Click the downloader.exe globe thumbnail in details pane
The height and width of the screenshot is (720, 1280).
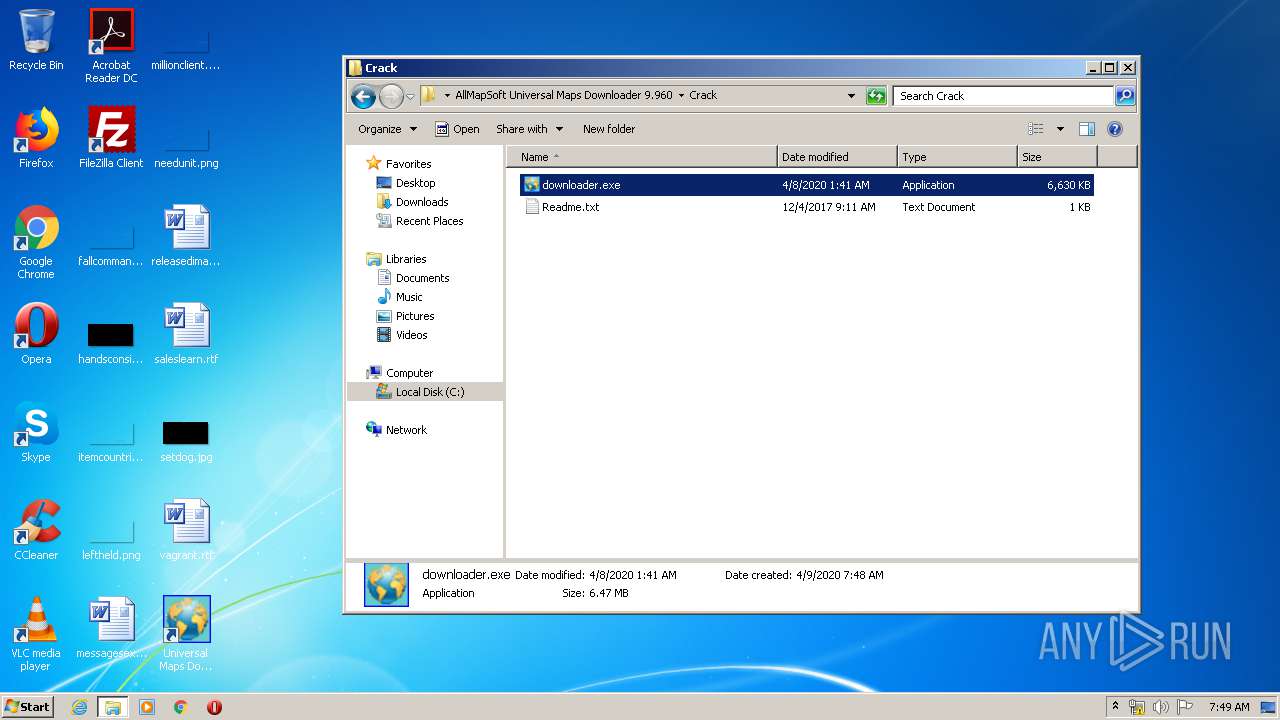point(386,585)
